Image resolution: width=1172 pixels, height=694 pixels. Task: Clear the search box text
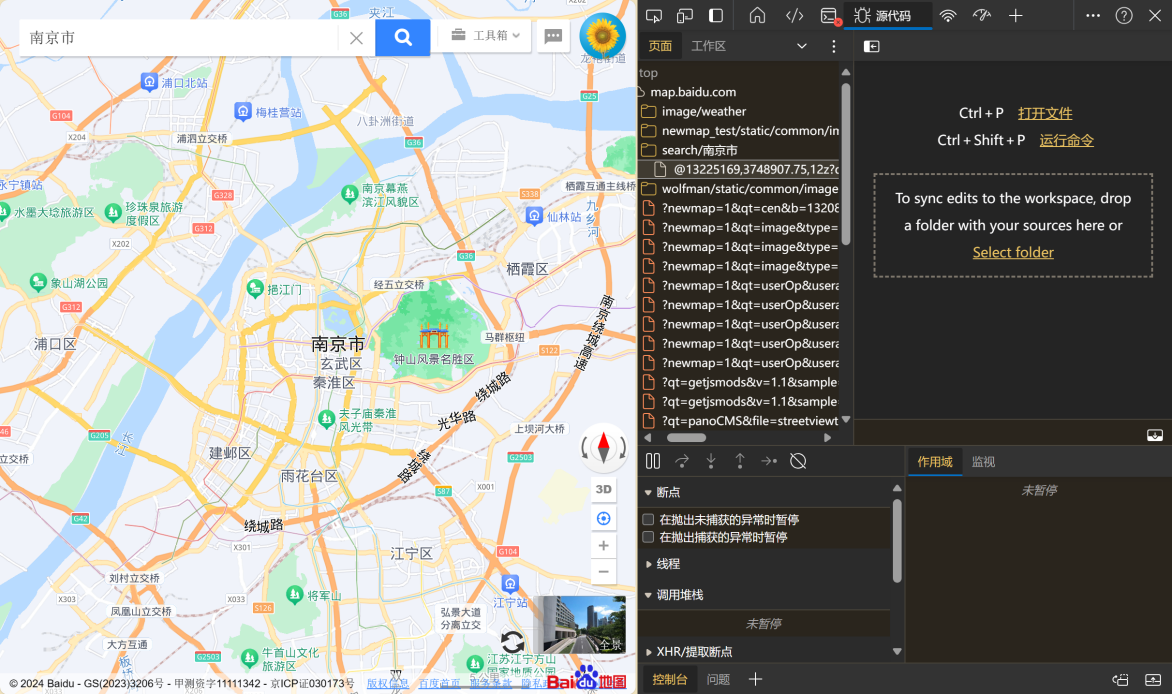tap(357, 38)
